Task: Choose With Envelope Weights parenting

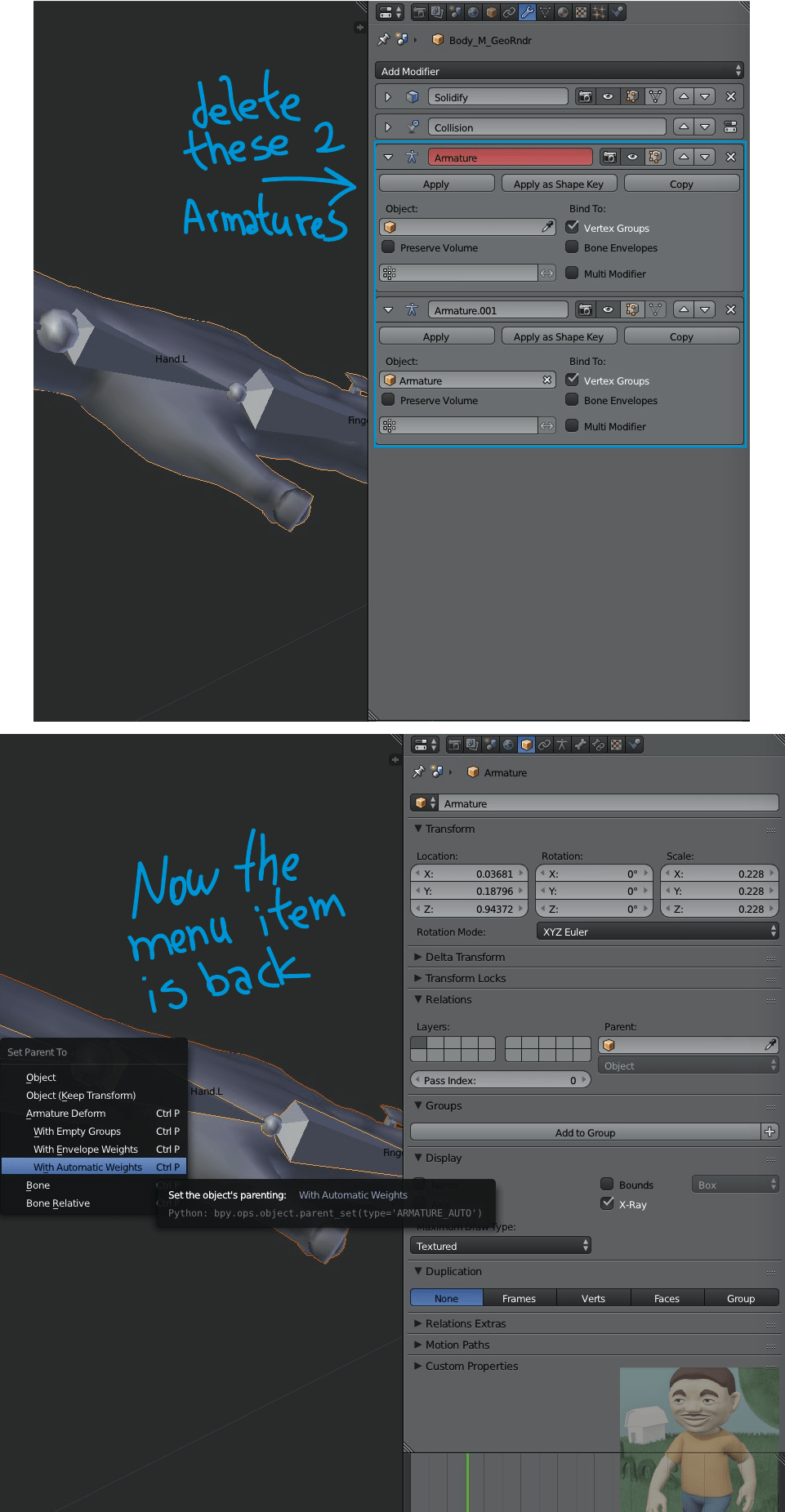Action: 94,1149
